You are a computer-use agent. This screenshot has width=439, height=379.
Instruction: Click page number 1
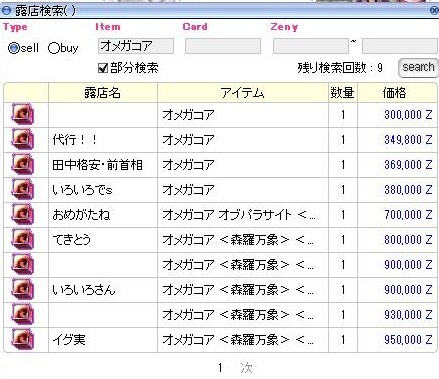220,368
